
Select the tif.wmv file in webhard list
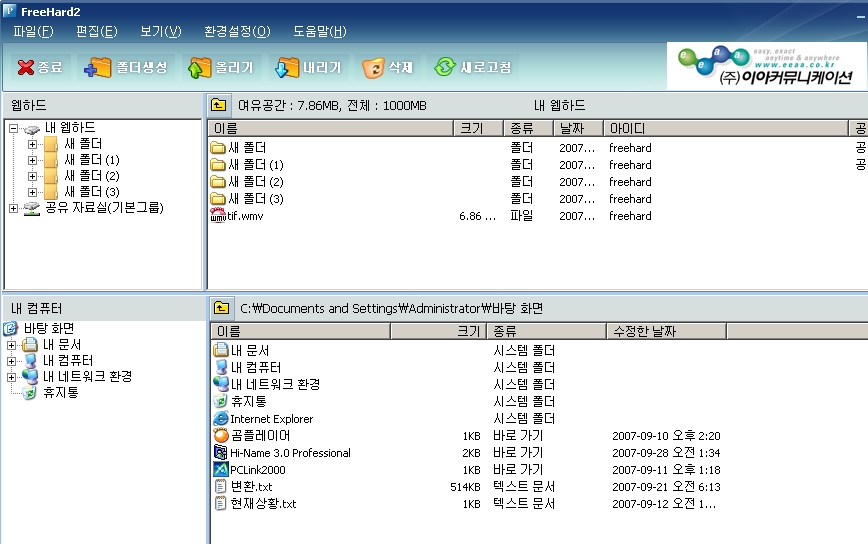click(x=244, y=216)
